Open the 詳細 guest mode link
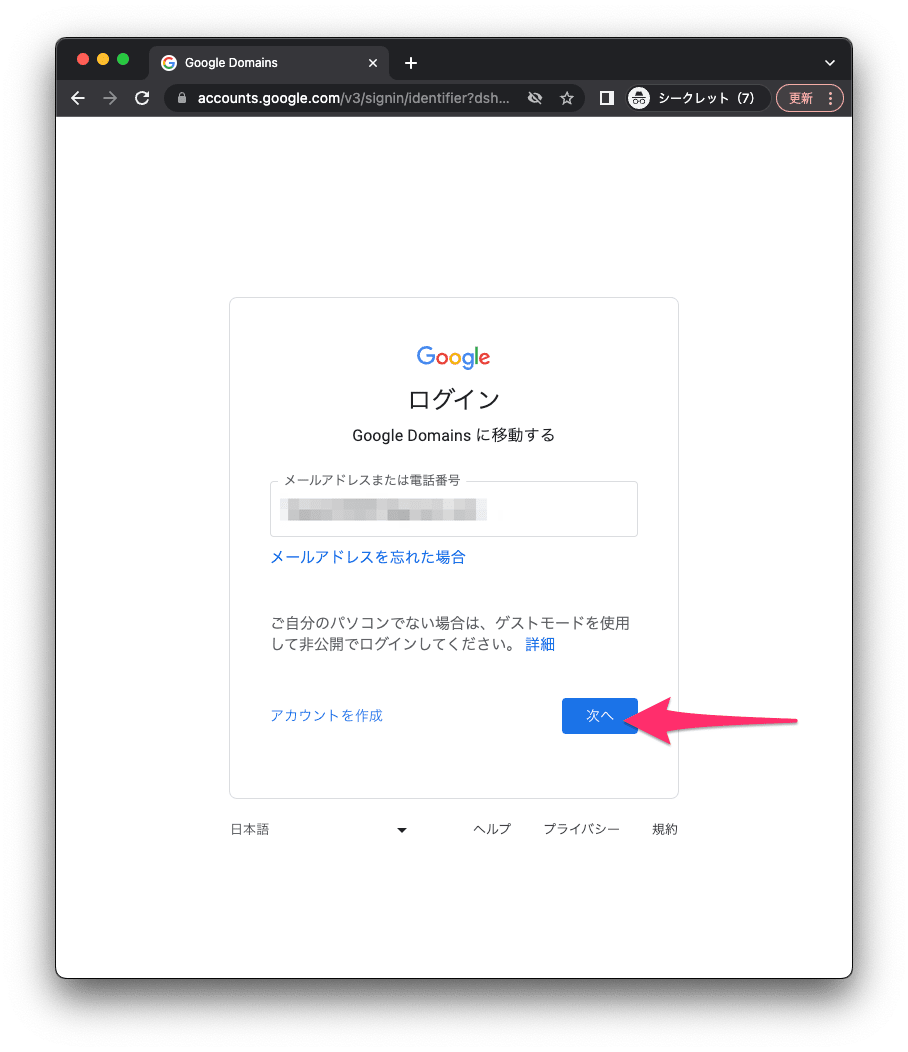This screenshot has width=908, height=1052. pos(540,644)
